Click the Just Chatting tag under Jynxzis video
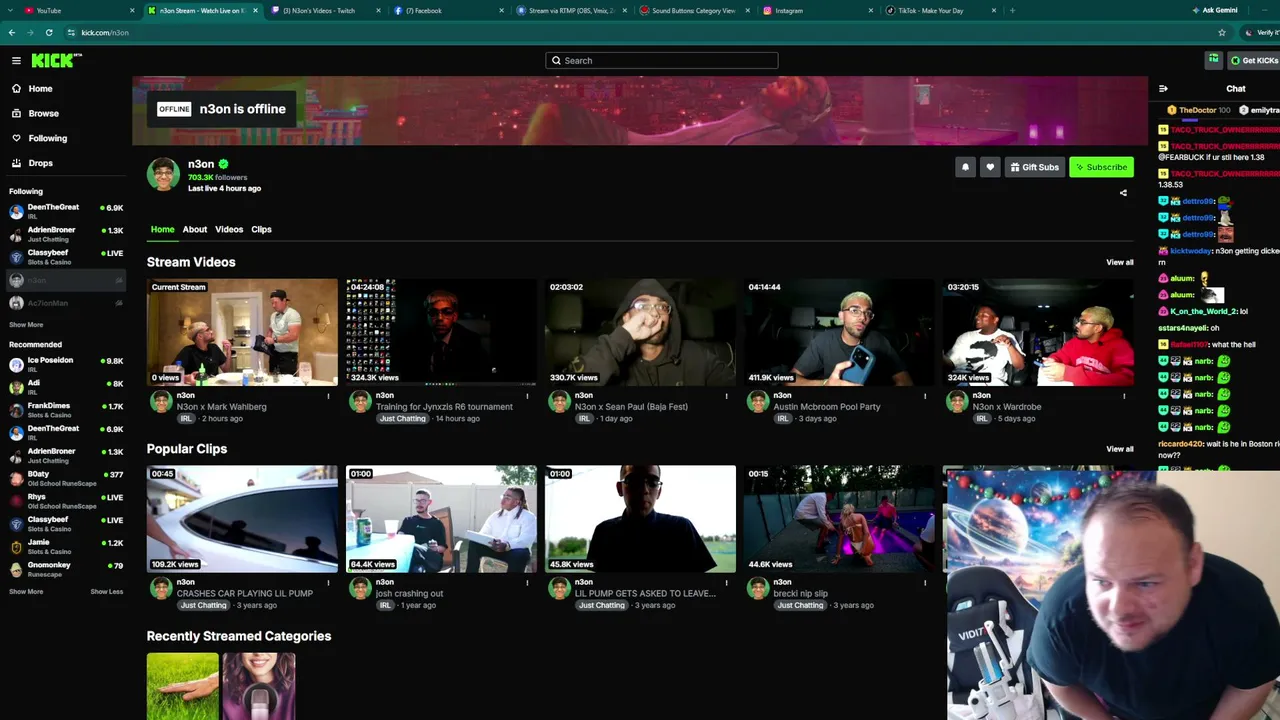 tap(402, 419)
